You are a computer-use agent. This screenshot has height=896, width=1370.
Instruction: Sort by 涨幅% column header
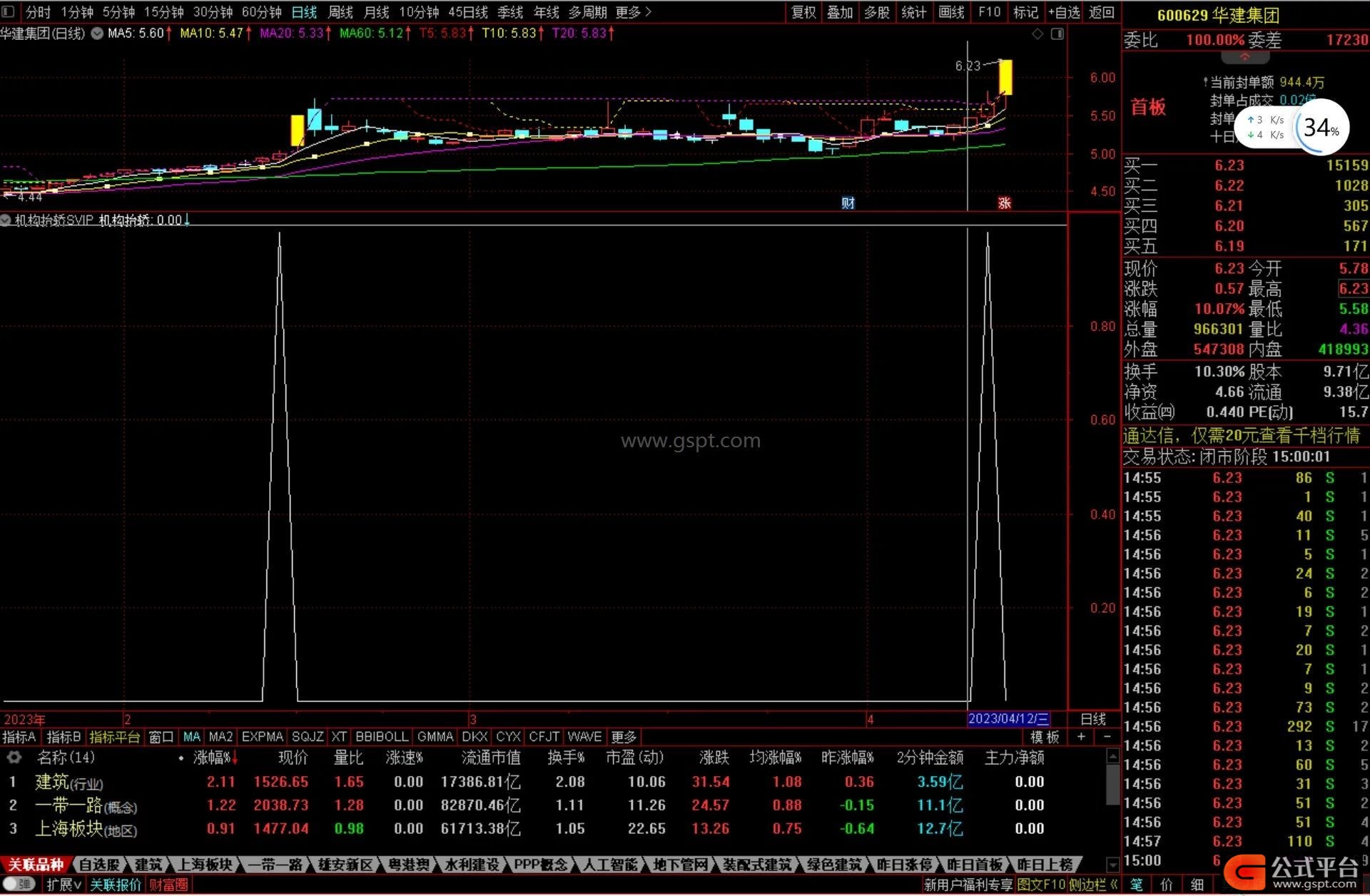(x=215, y=758)
